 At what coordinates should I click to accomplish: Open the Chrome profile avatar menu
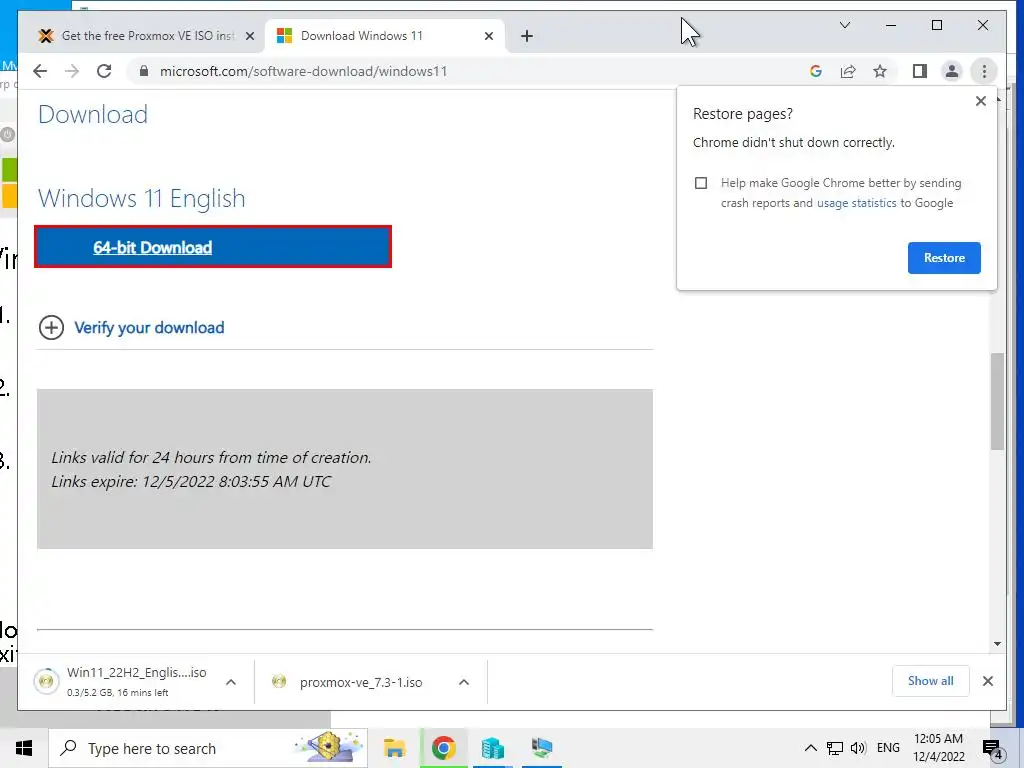coord(952,71)
